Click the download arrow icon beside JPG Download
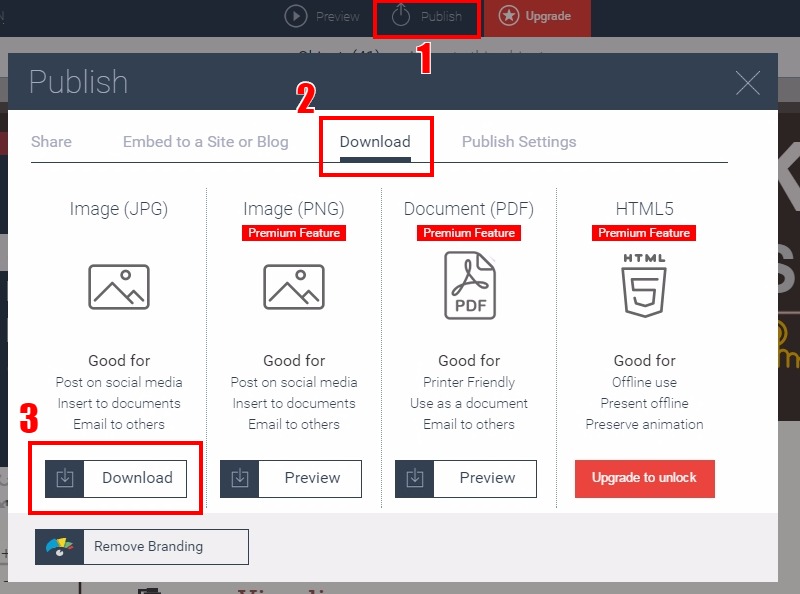Viewport: 800px width, 594px height. 65,479
